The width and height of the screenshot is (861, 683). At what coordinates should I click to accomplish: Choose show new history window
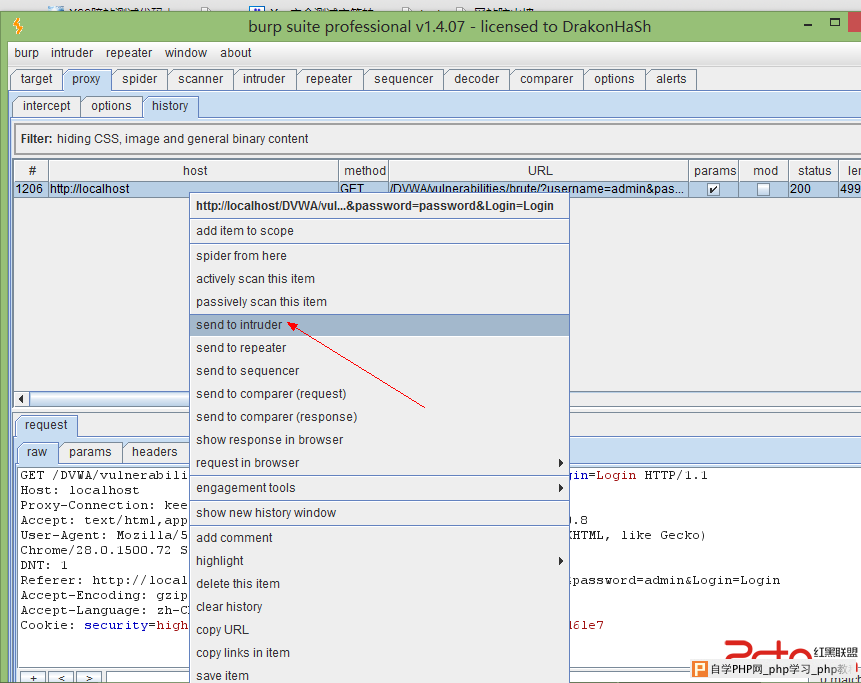tap(379, 513)
